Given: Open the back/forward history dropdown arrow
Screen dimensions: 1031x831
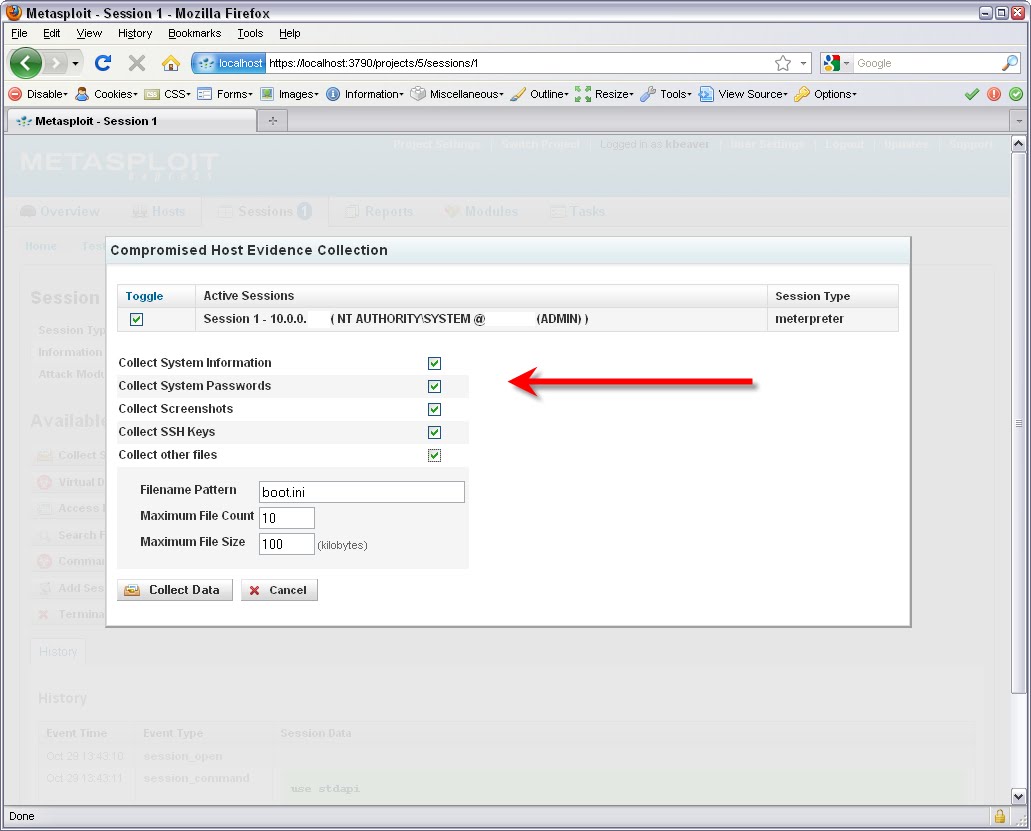Looking at the screenshot, I should [x=76, y=64].
